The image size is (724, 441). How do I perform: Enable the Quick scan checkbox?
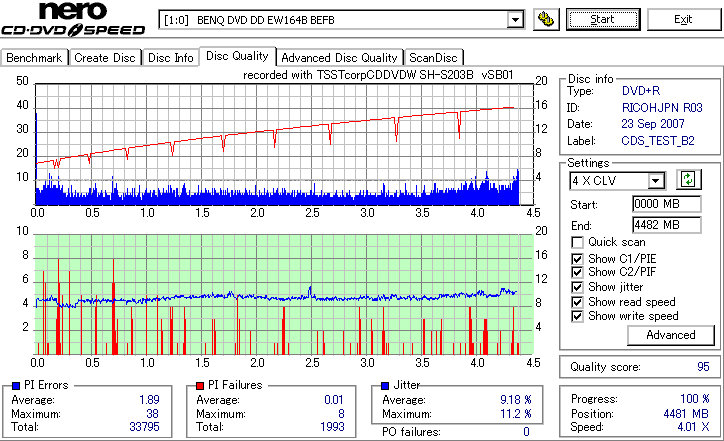tap(577, 242)
